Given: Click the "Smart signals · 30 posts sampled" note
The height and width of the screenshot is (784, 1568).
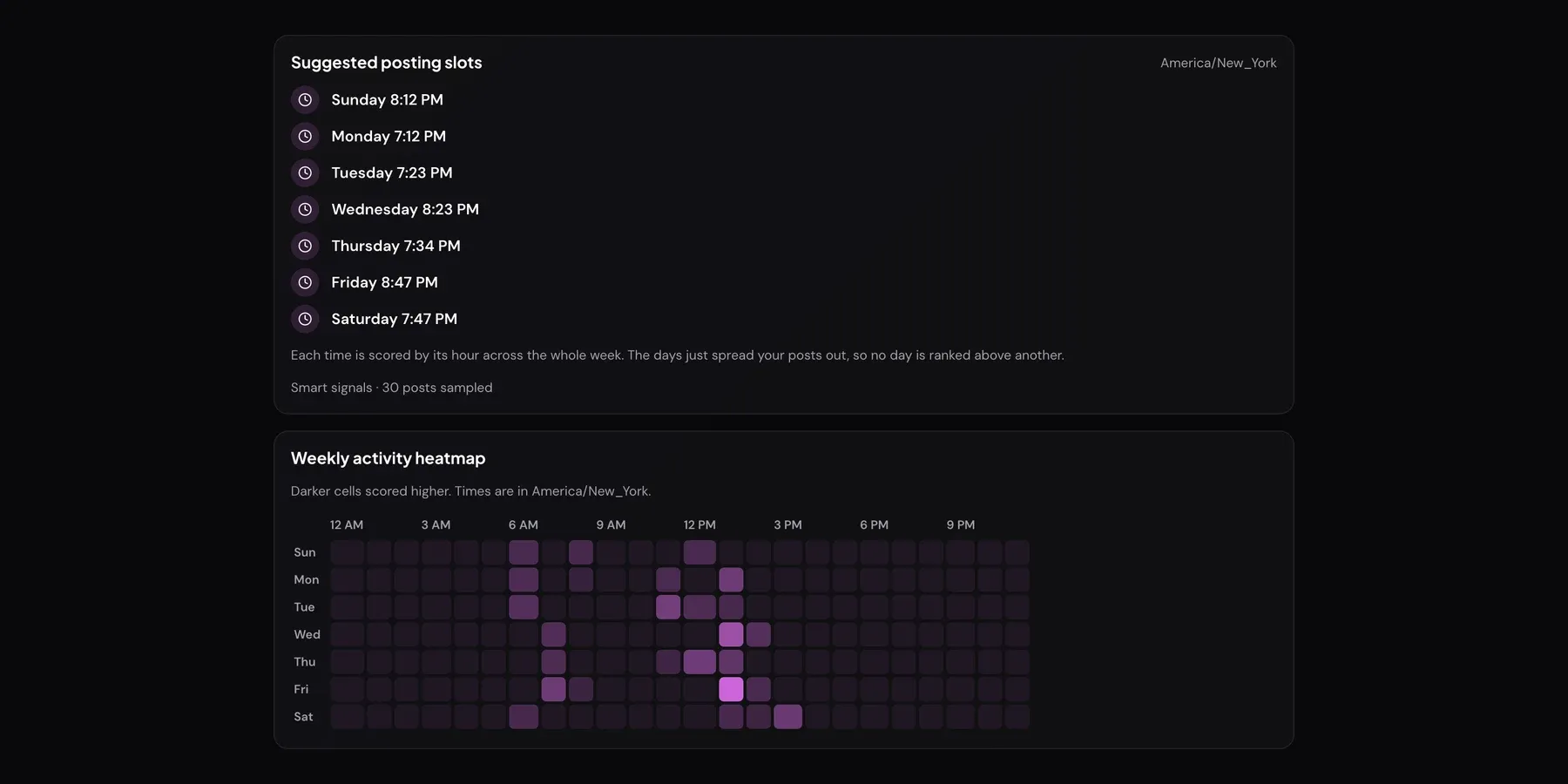Looking at the screenshot, I should (391, 388).
